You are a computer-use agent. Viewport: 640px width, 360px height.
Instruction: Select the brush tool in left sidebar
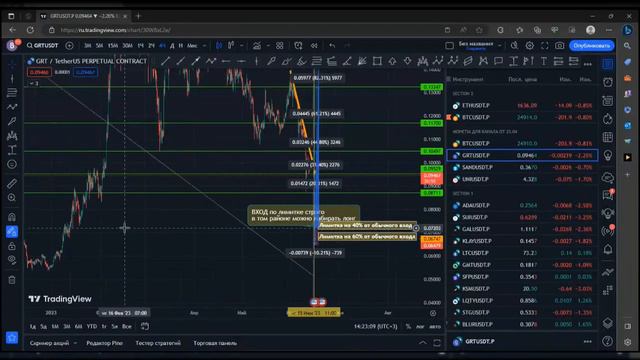pos(12,121)
